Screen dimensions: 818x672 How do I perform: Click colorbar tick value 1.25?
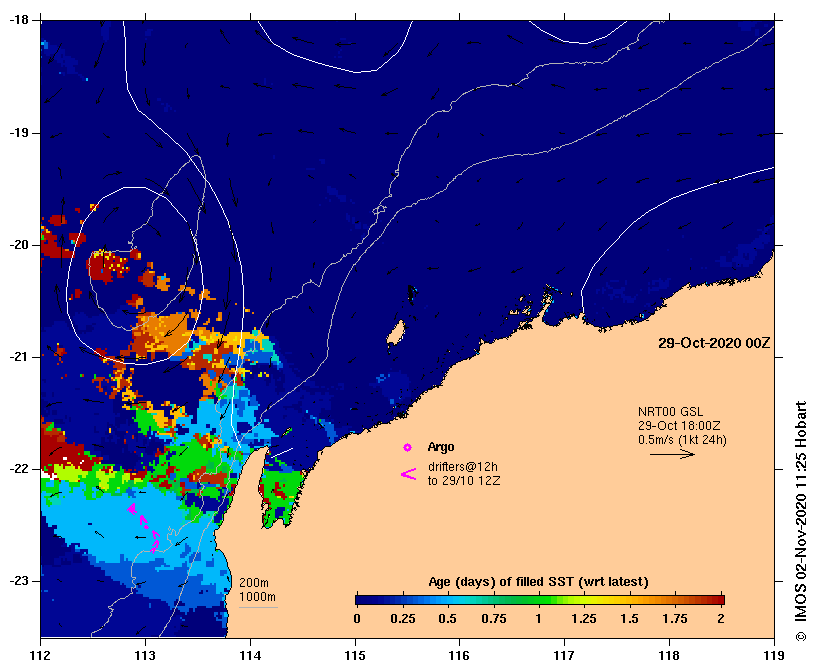point(584,619)
